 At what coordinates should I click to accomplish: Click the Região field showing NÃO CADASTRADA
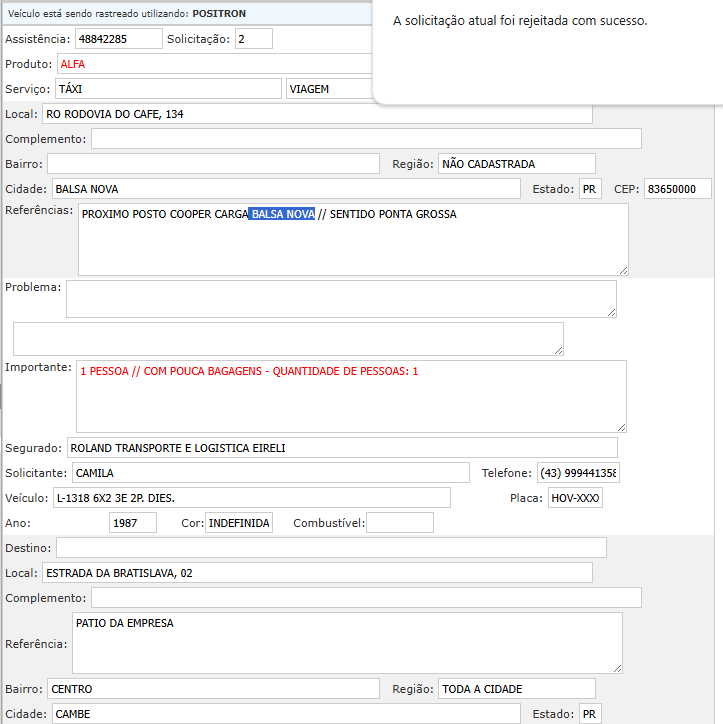coord(516,164)
